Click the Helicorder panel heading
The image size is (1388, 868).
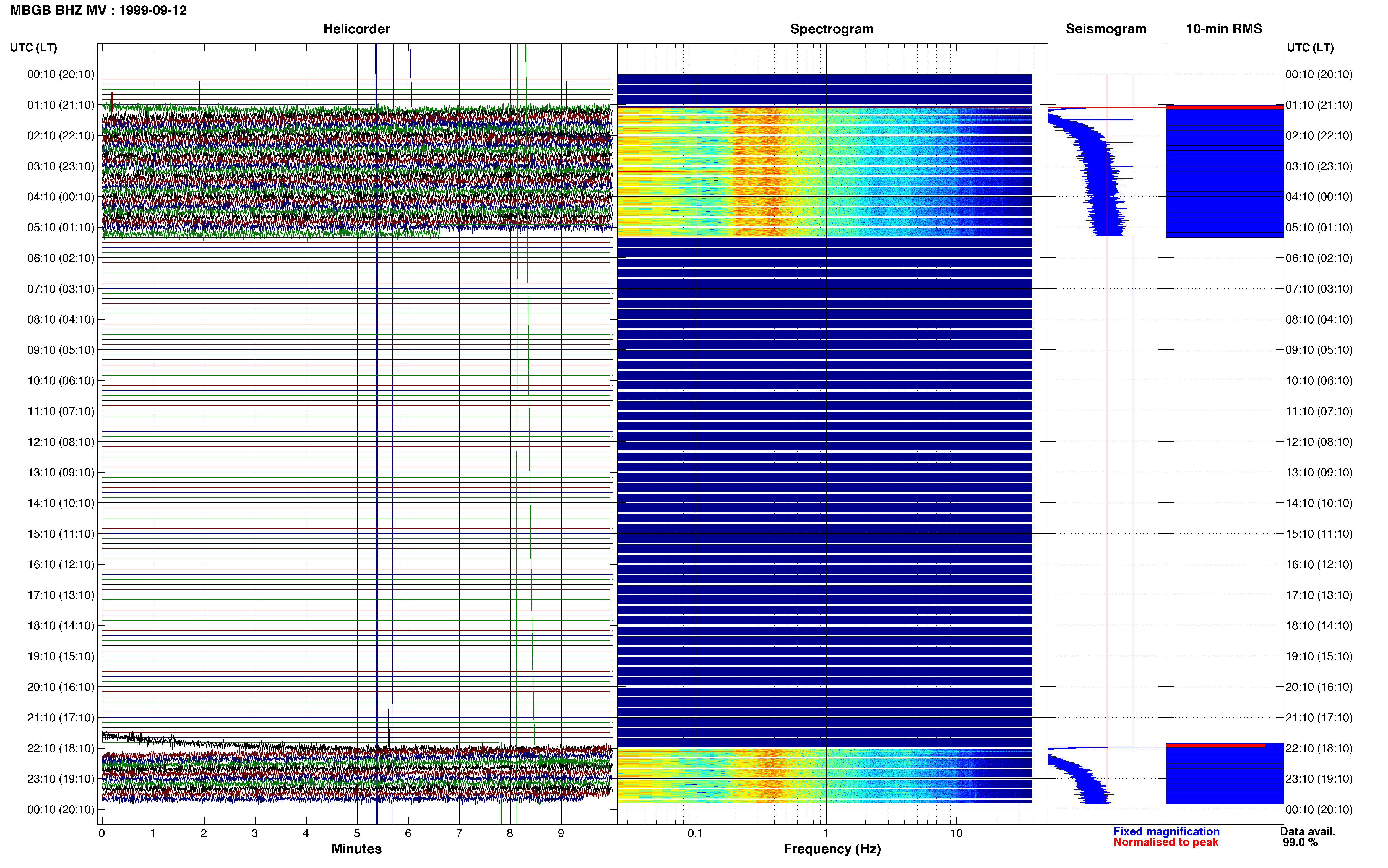(x=356, y=29)
